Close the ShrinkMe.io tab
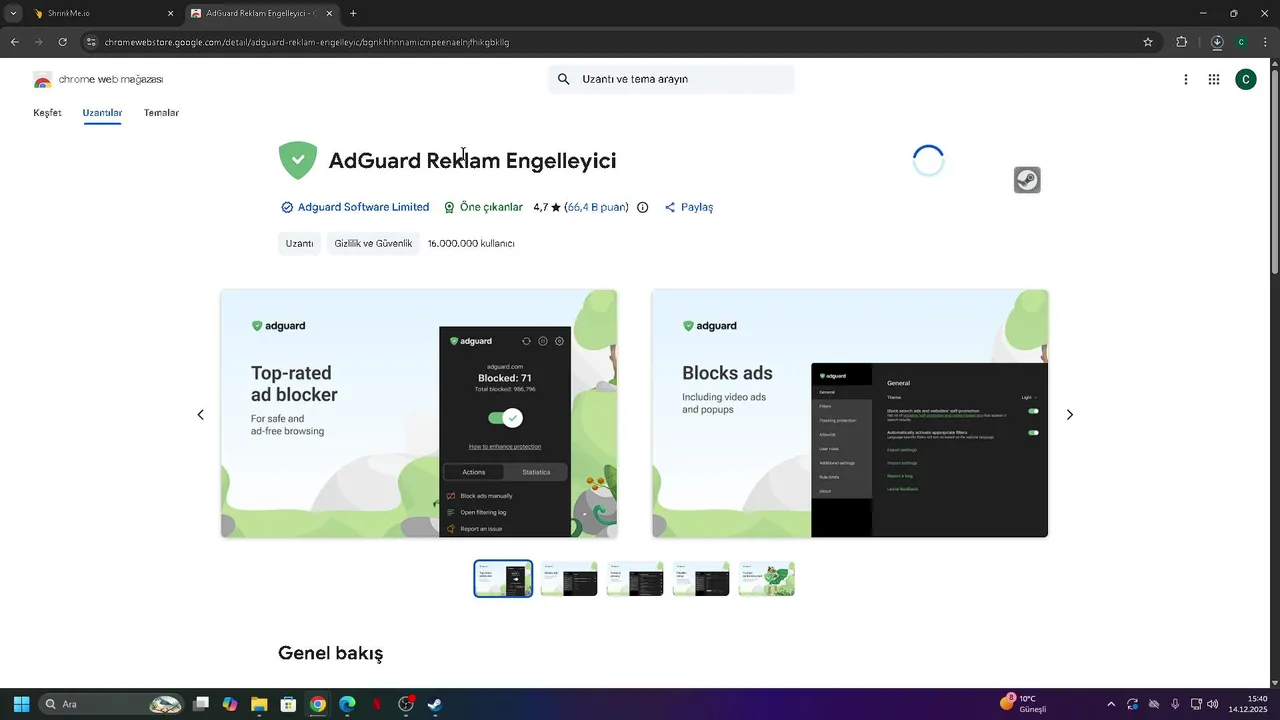The width and height of the screenshot is (1280, 720). (170, 13)
